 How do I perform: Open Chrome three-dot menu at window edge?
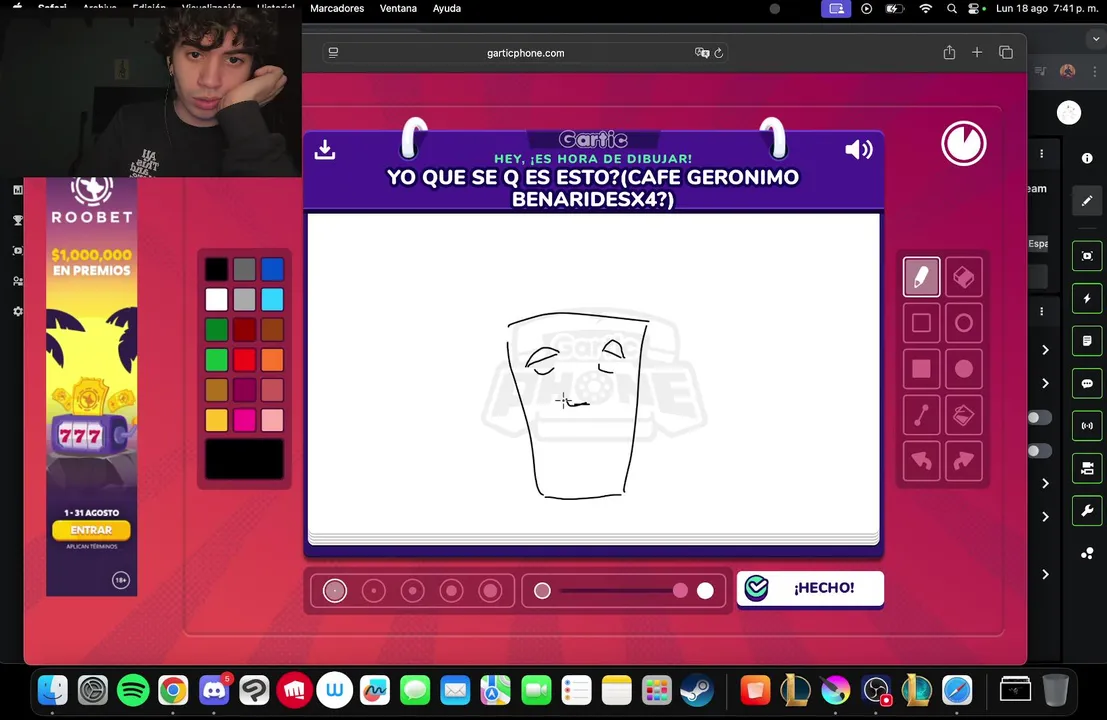click(x=1095, y=71)
